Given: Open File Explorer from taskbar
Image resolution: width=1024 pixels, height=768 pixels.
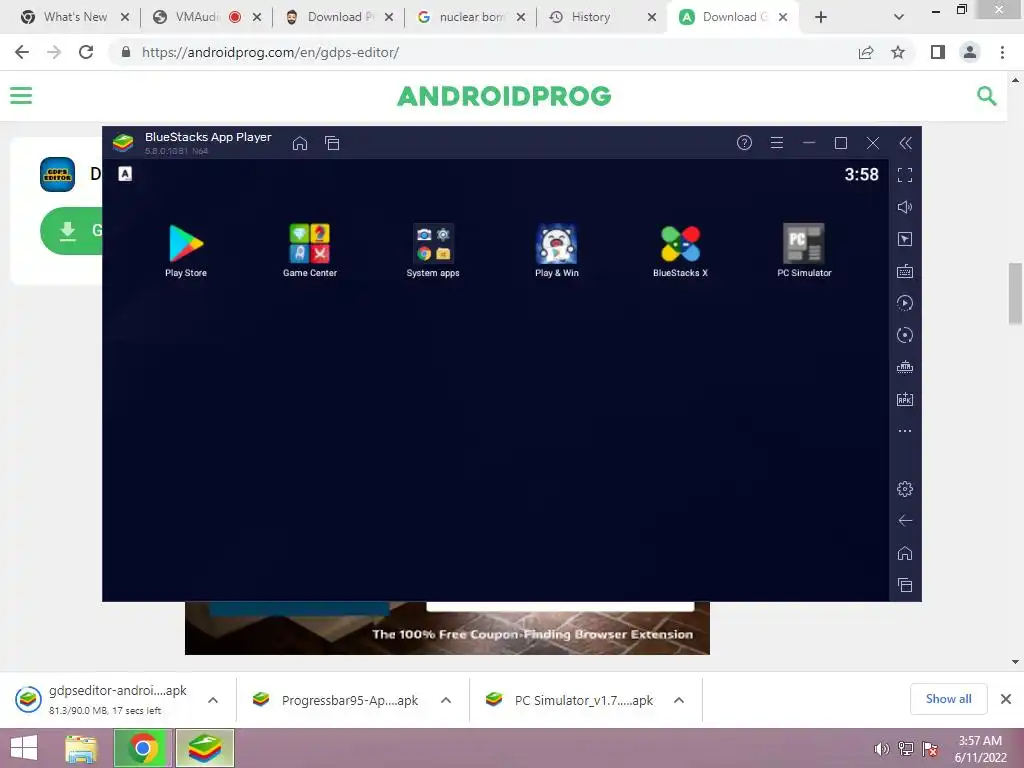Looking at the screenshot, I should point(81,748).
